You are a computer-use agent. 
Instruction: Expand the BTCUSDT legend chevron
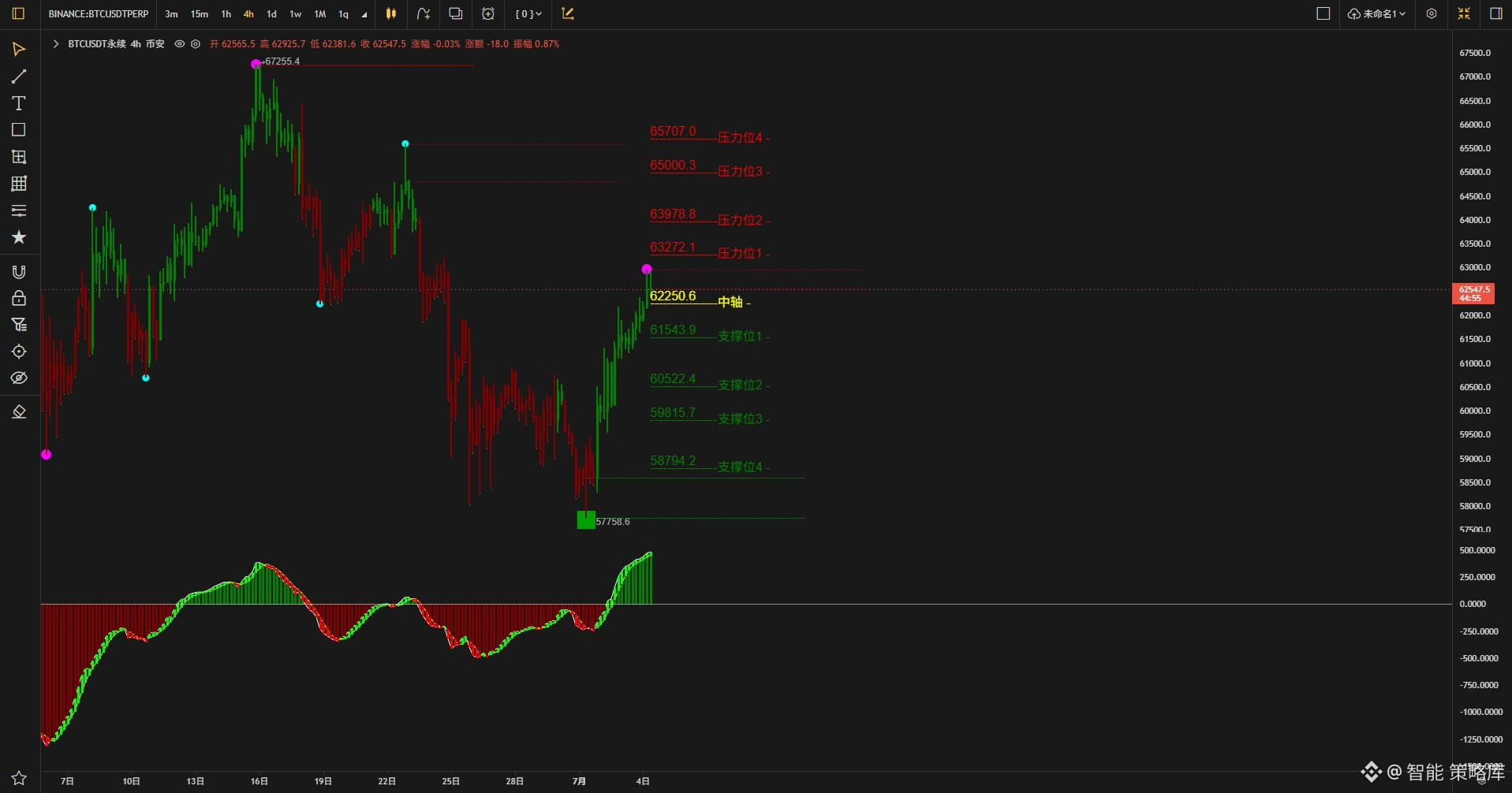pos(56,44)
